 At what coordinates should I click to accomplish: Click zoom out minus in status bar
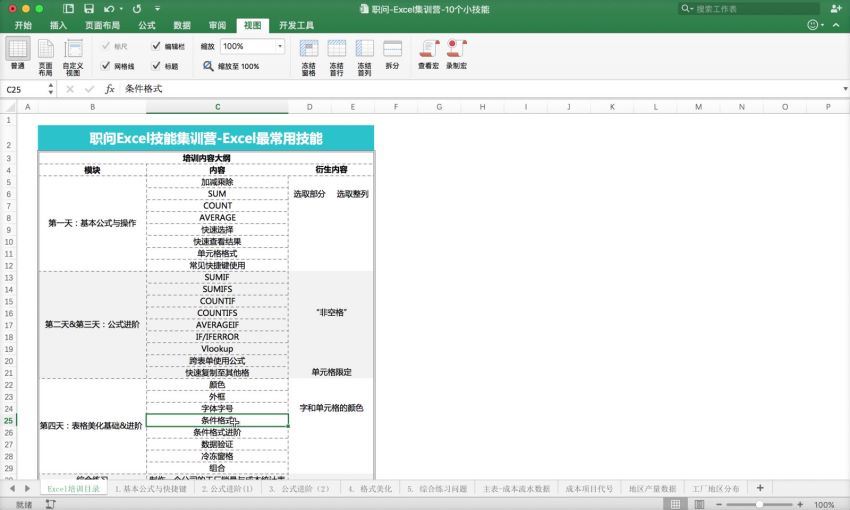719,505
